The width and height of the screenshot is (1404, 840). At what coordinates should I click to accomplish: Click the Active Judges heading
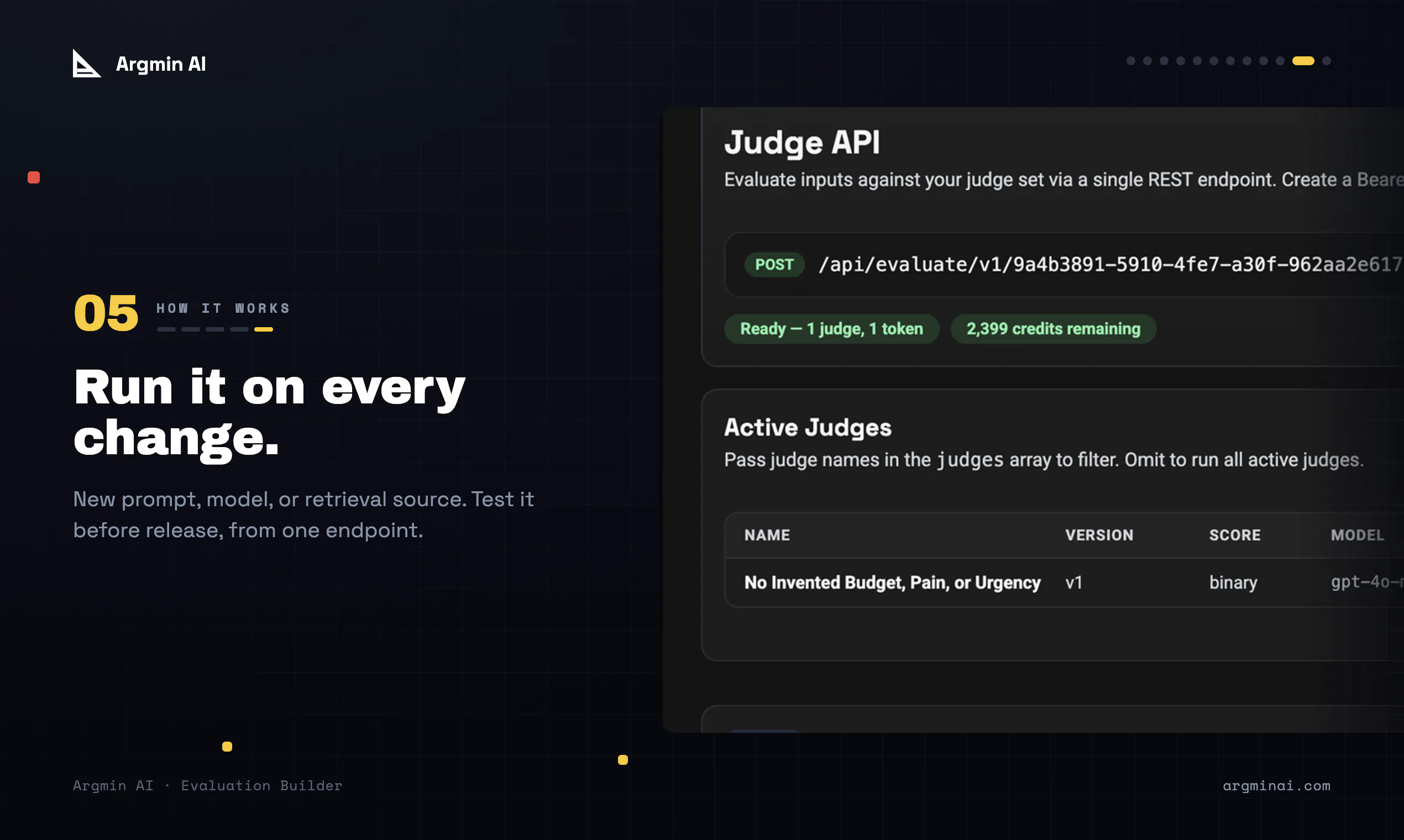point(808,427)
